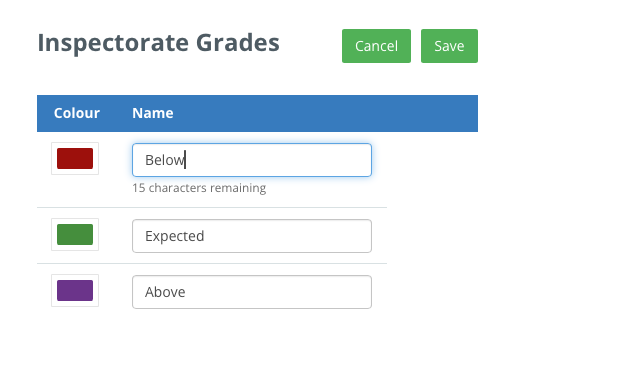Focus the Below name field

252,160
